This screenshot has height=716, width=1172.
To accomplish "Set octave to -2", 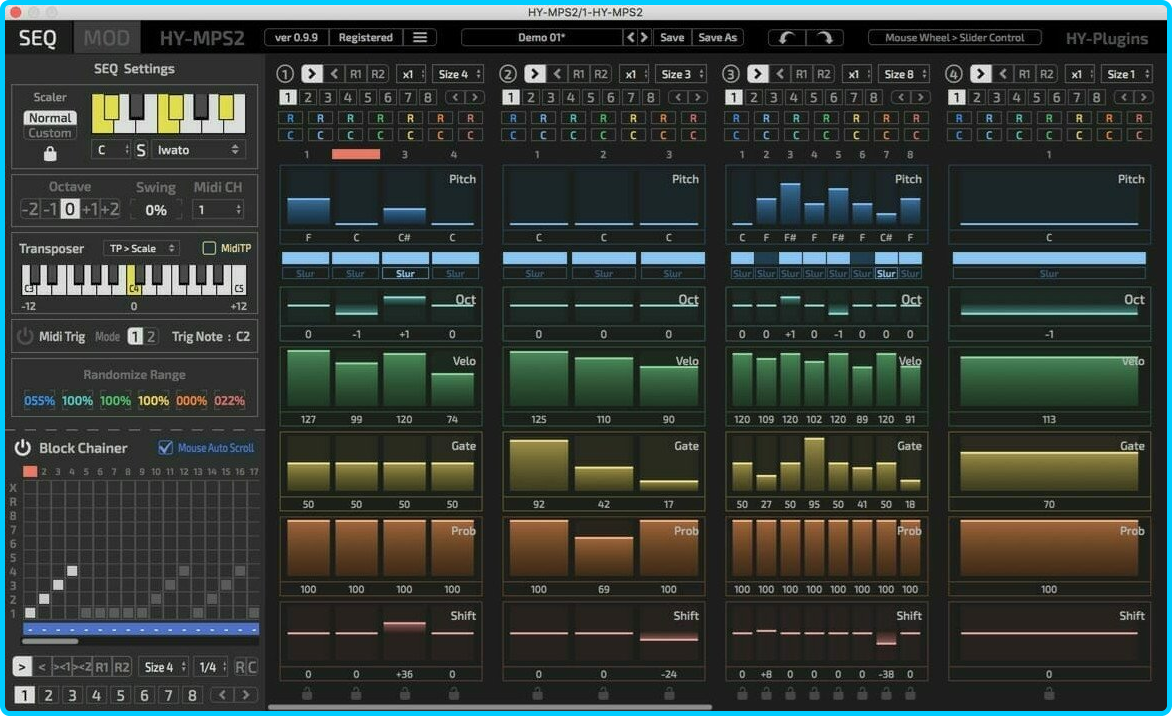I will (x=29, y=209).
